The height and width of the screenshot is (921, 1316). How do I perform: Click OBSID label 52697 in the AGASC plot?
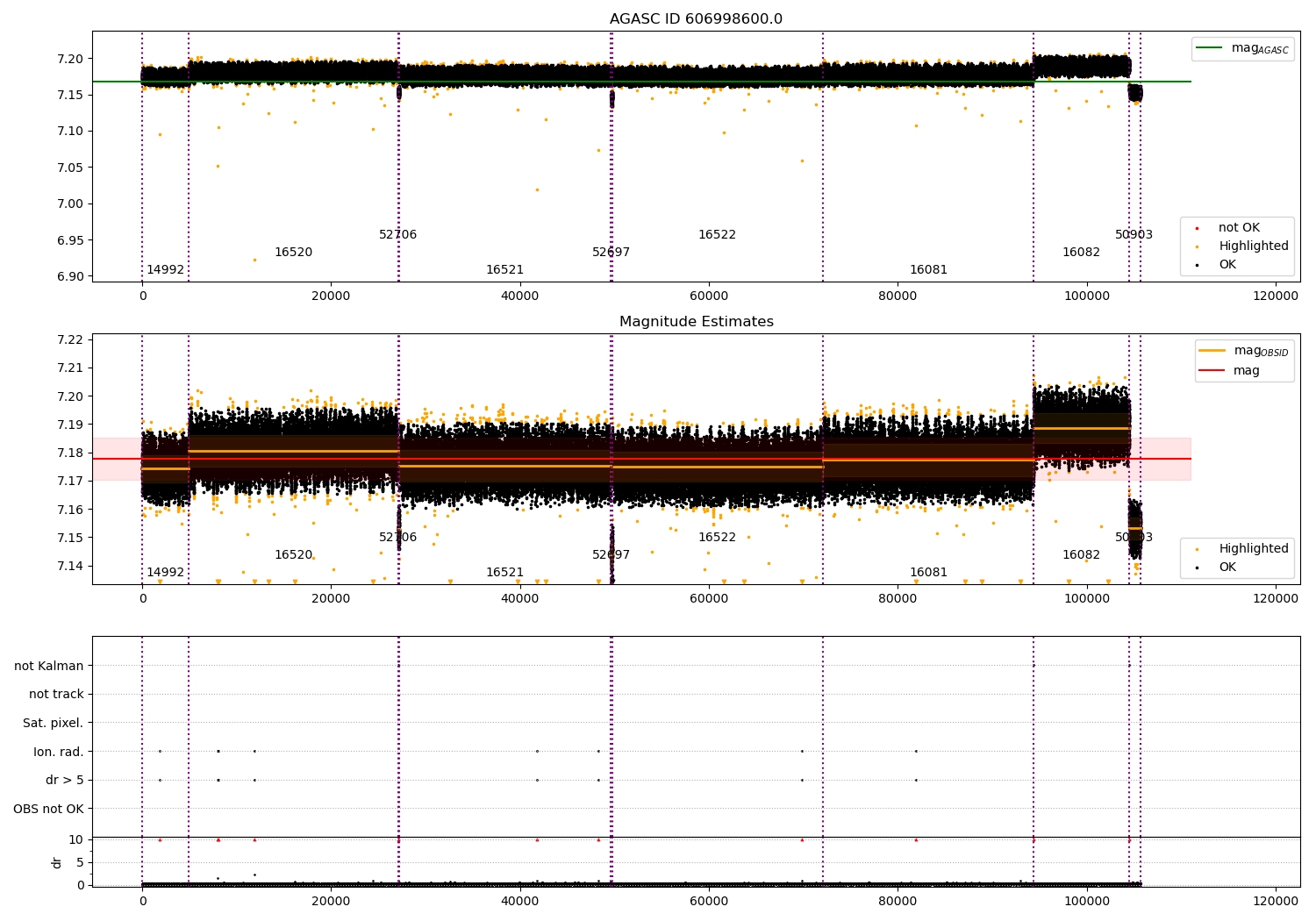click(611, 253)
